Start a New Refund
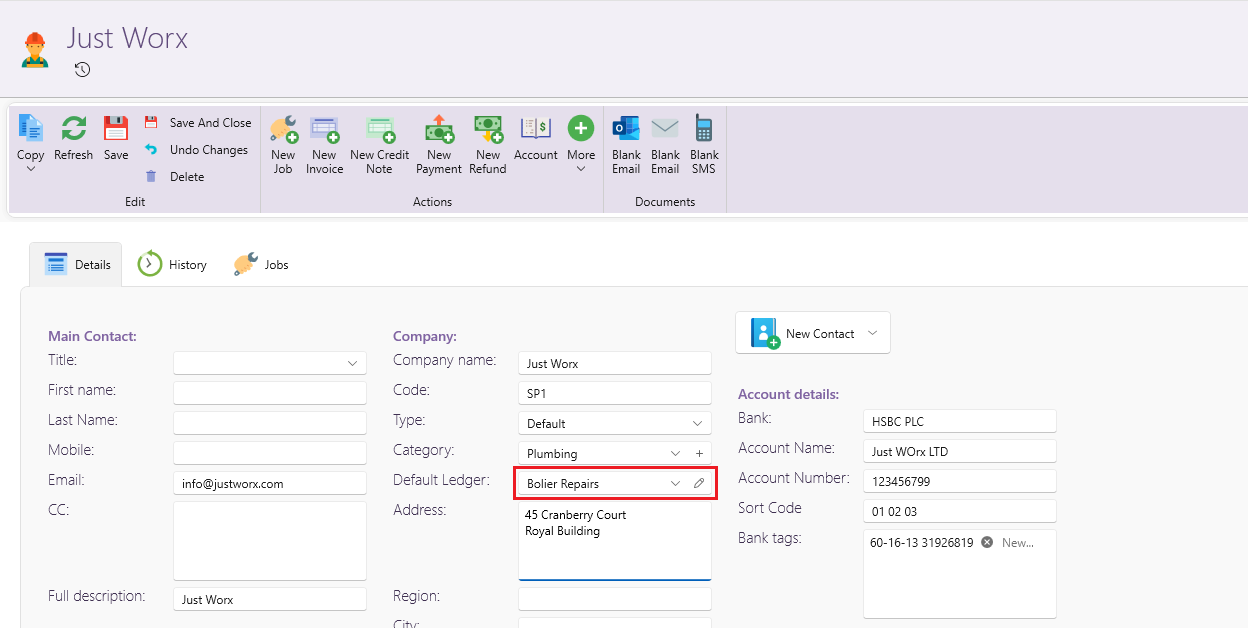This screenshot has height=628, width=1248. 488,130
